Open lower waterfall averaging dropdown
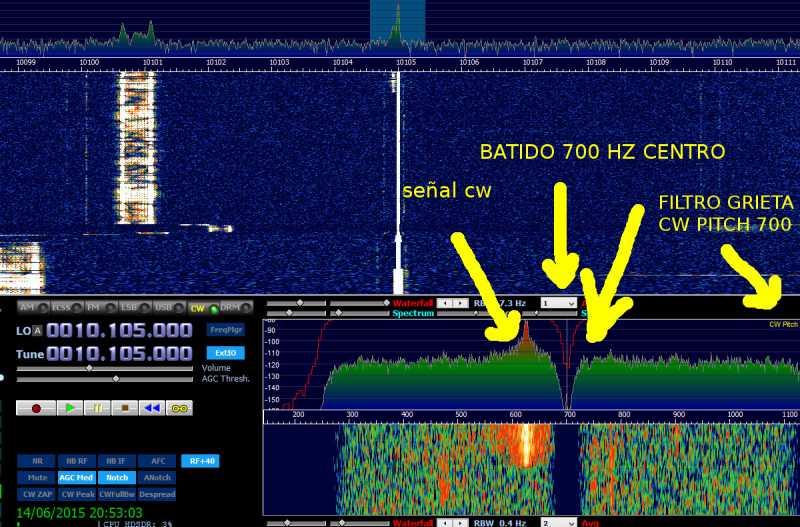800x527 pixels. pos(558,522)
